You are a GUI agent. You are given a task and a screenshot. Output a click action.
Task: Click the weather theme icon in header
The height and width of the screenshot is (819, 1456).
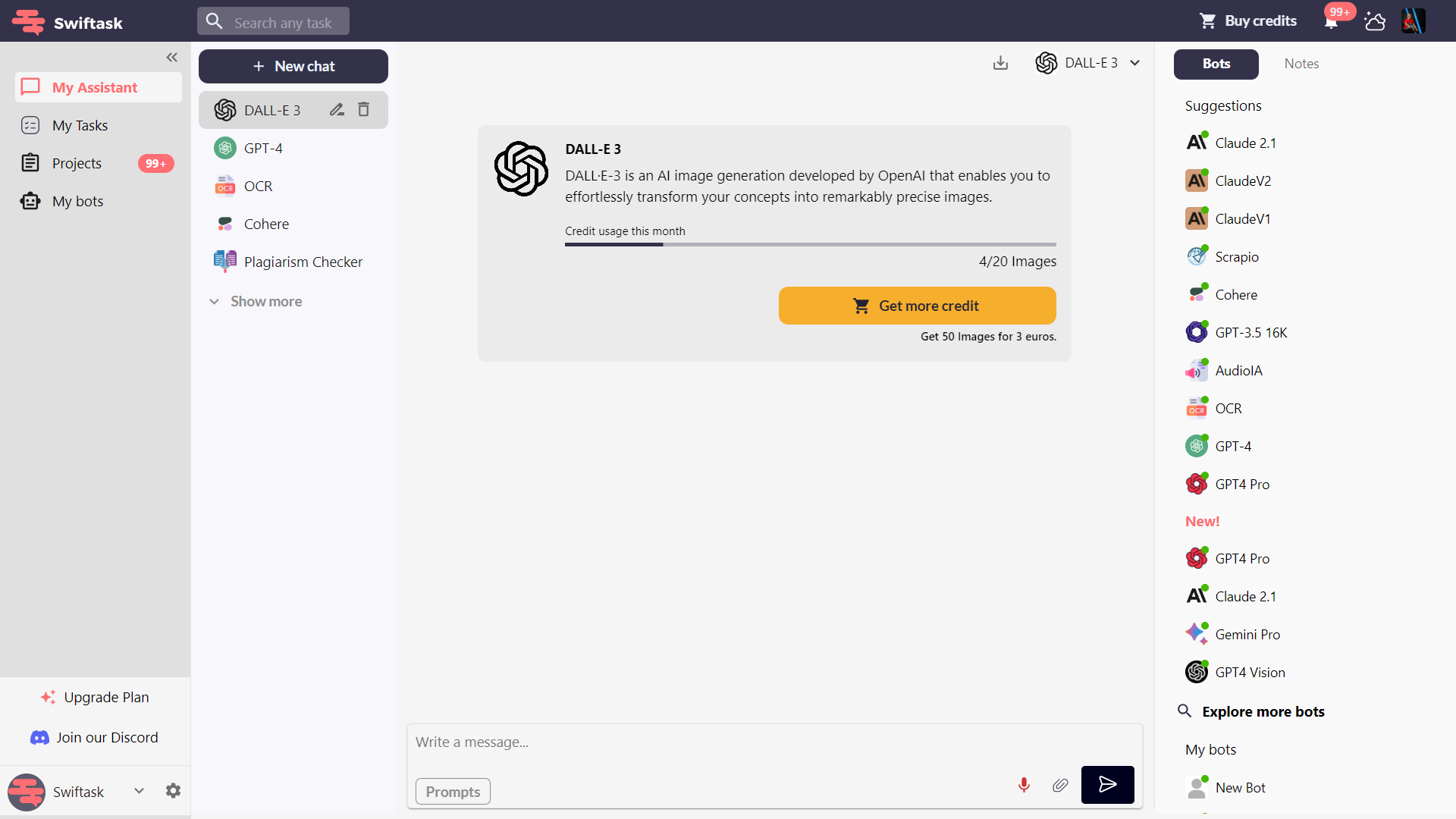click(x=1375, y=21)
